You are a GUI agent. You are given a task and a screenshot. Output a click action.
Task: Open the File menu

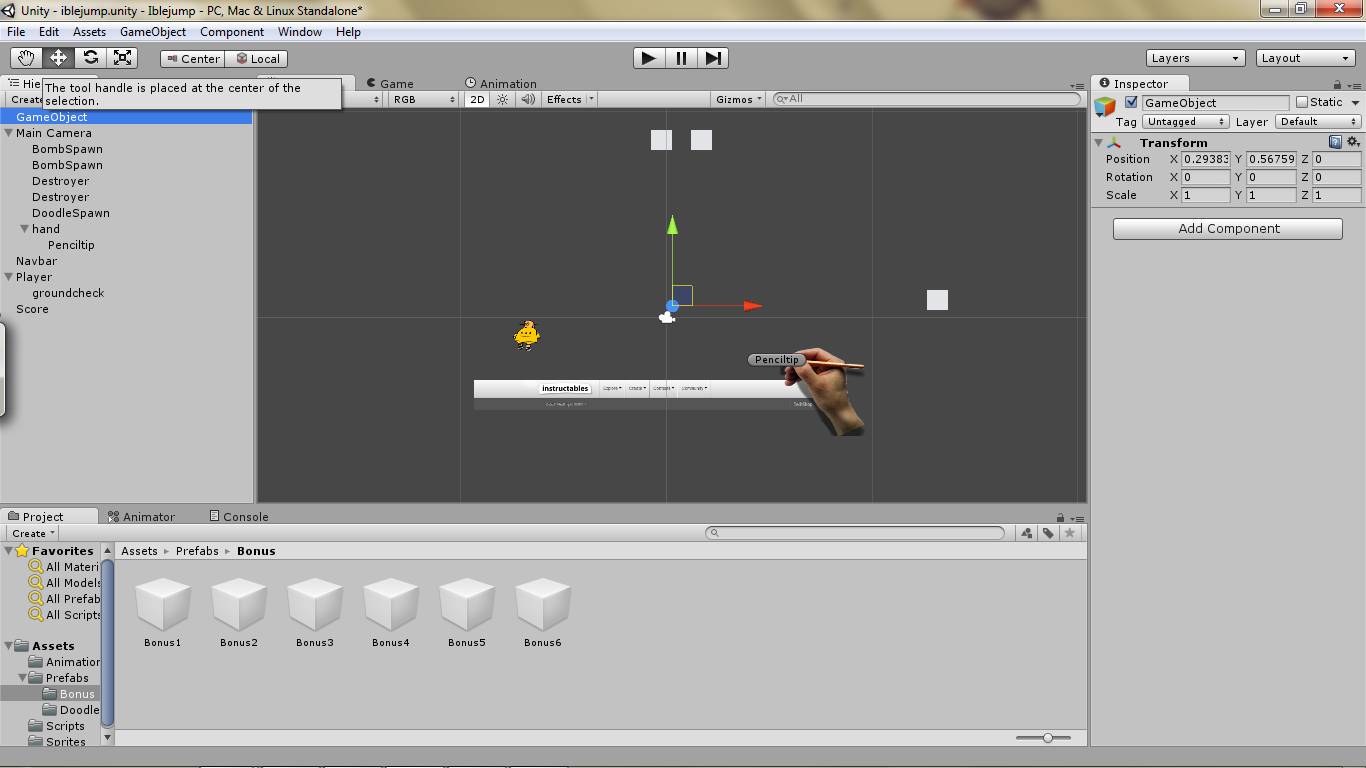pyautogui.click(x=16, y=32)
